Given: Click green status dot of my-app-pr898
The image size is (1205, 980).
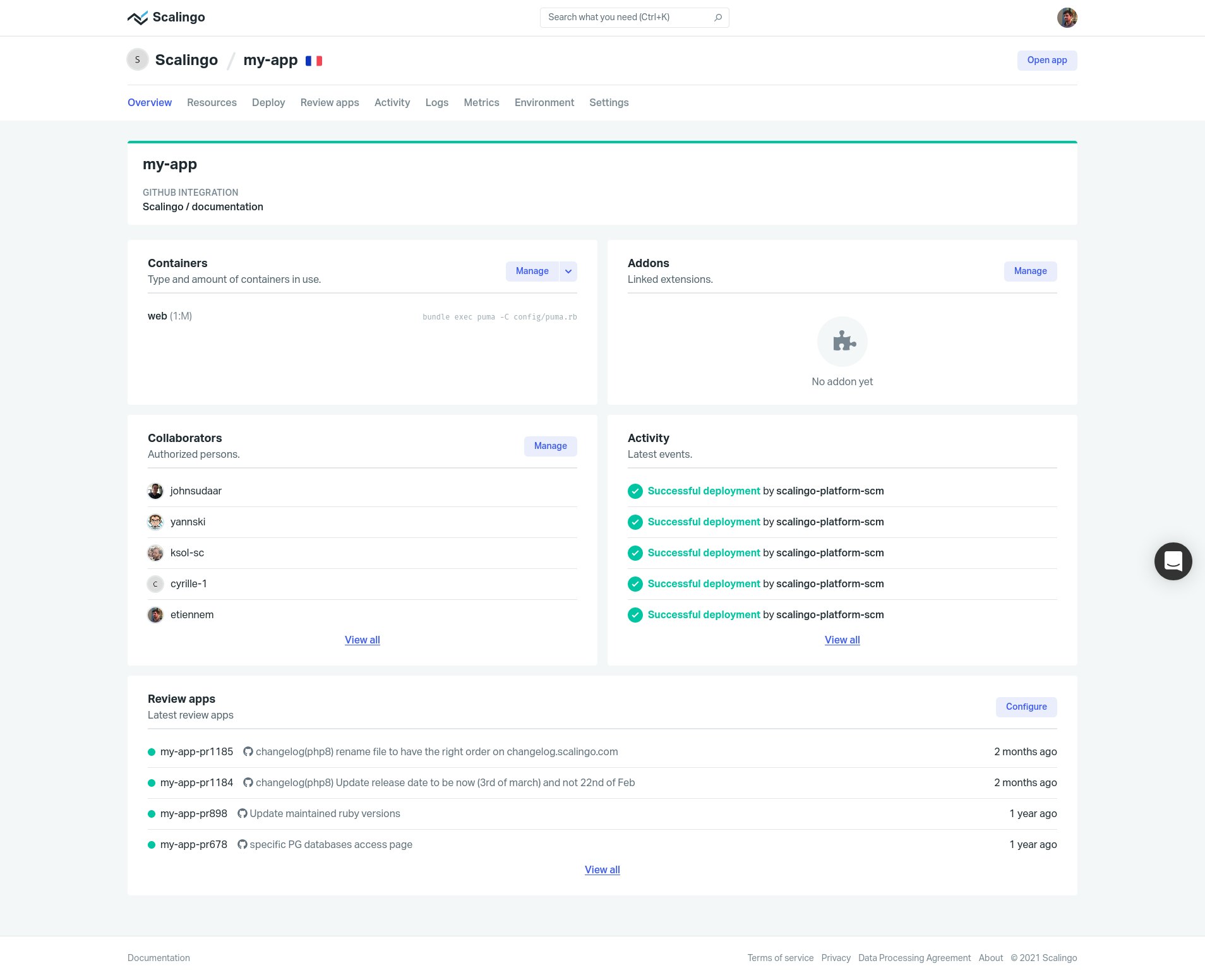Looking at the screenshot, I should click(152, 814).
